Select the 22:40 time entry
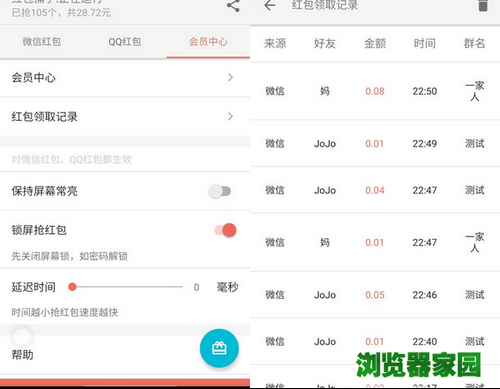Image resolution: width=500 pixels, height=389 pixels. 425,342
